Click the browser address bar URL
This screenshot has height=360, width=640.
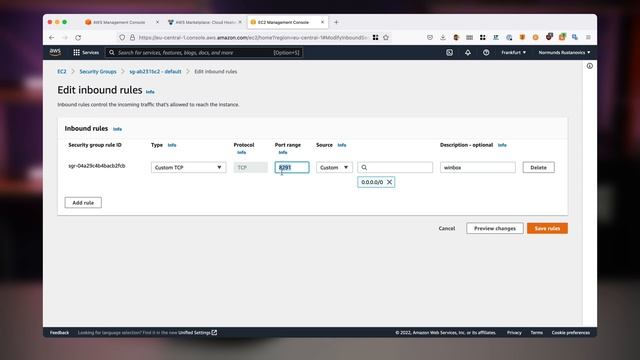click(253, 38)
